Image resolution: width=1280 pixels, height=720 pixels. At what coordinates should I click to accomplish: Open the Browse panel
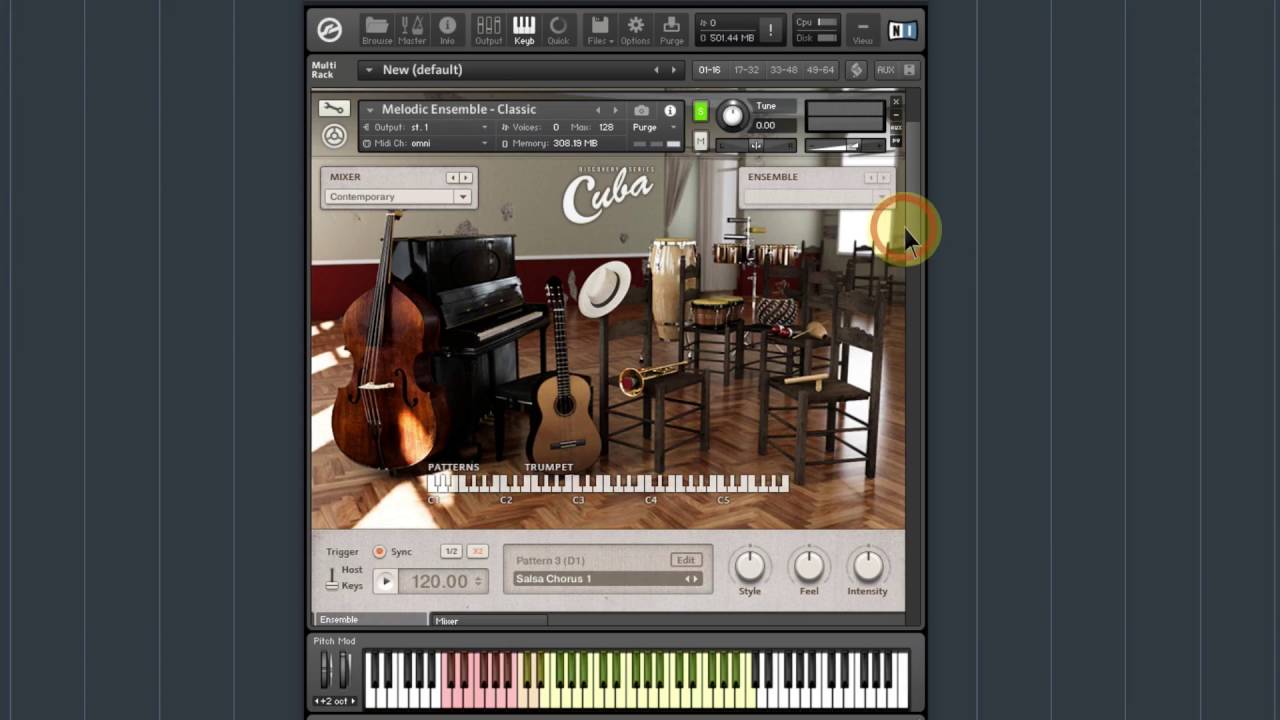[x=377, y=30]
